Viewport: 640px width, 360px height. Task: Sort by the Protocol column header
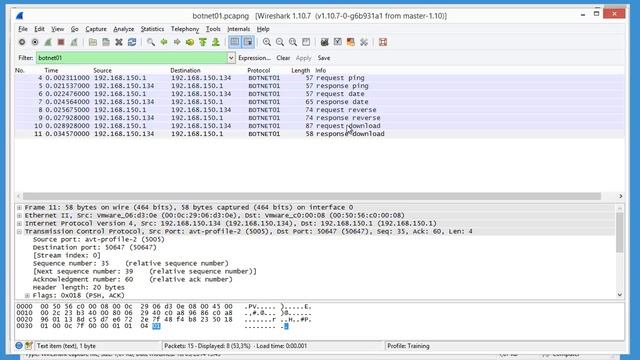tap(259, 70)
